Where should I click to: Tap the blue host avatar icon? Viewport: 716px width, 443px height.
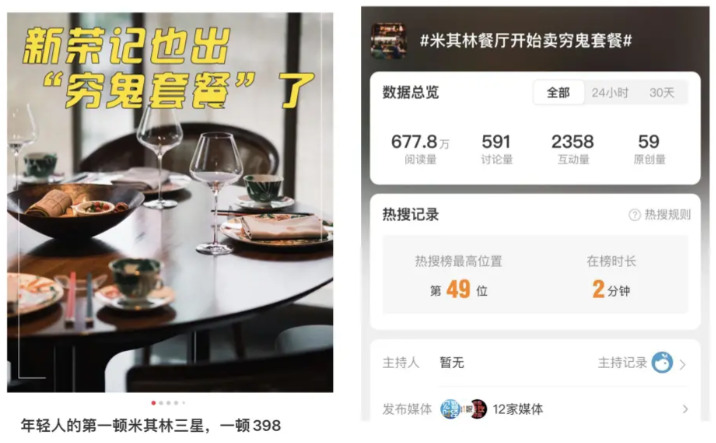(x=662, y=363)
